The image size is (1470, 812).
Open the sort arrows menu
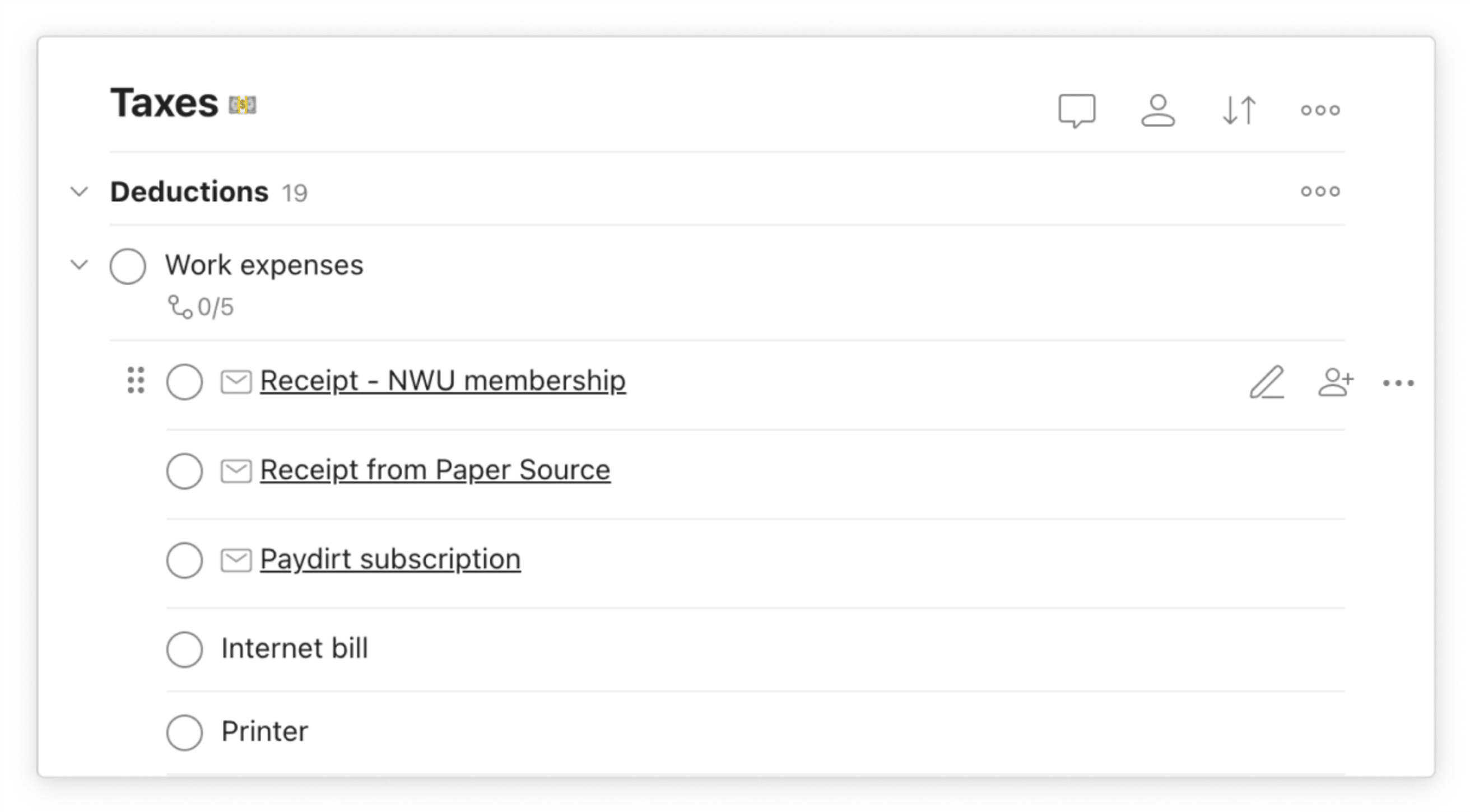(1239, 110)
